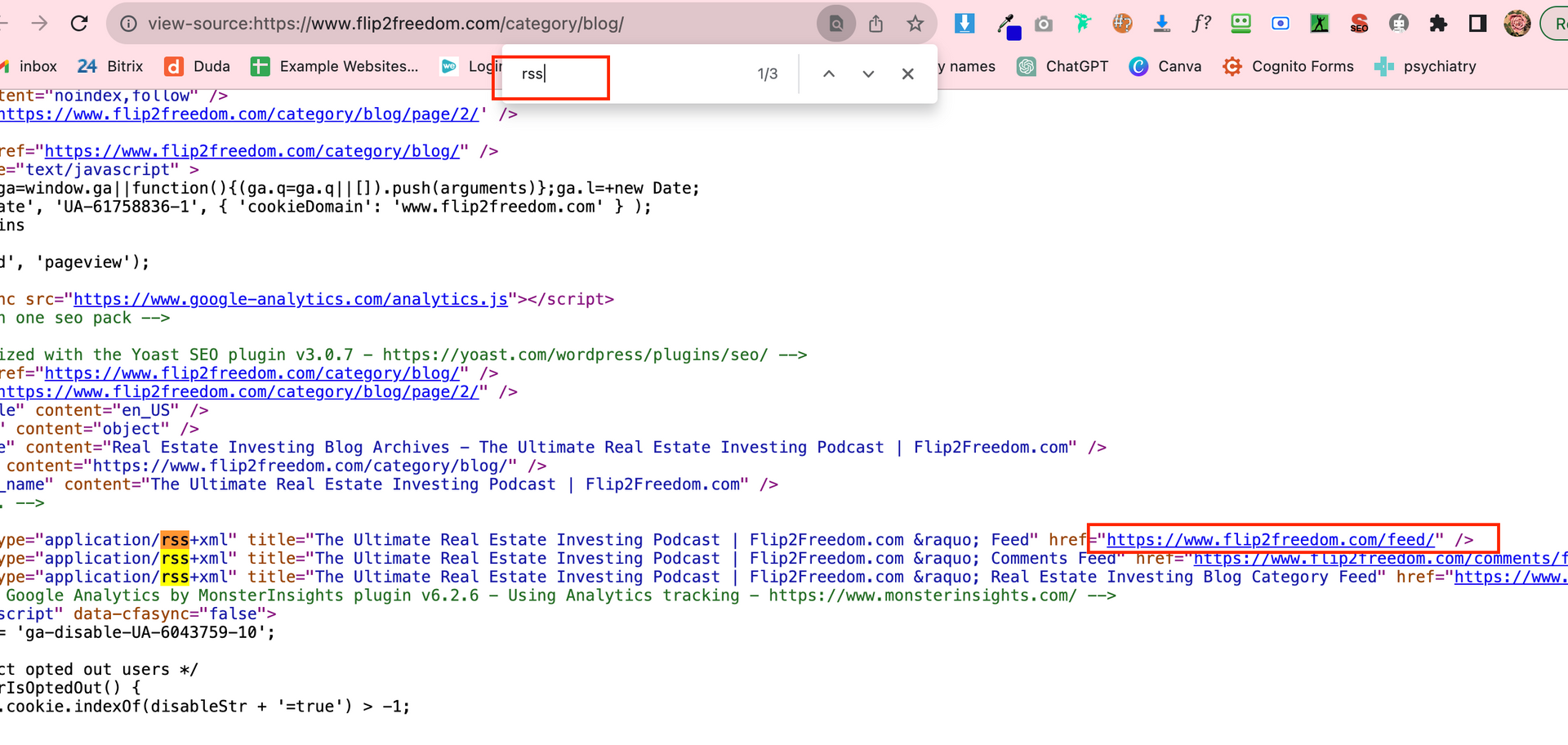The width and height of the screenshot is (1568, 745).
Task: Click the 'pageview' code text
Action: click(82, 262)
